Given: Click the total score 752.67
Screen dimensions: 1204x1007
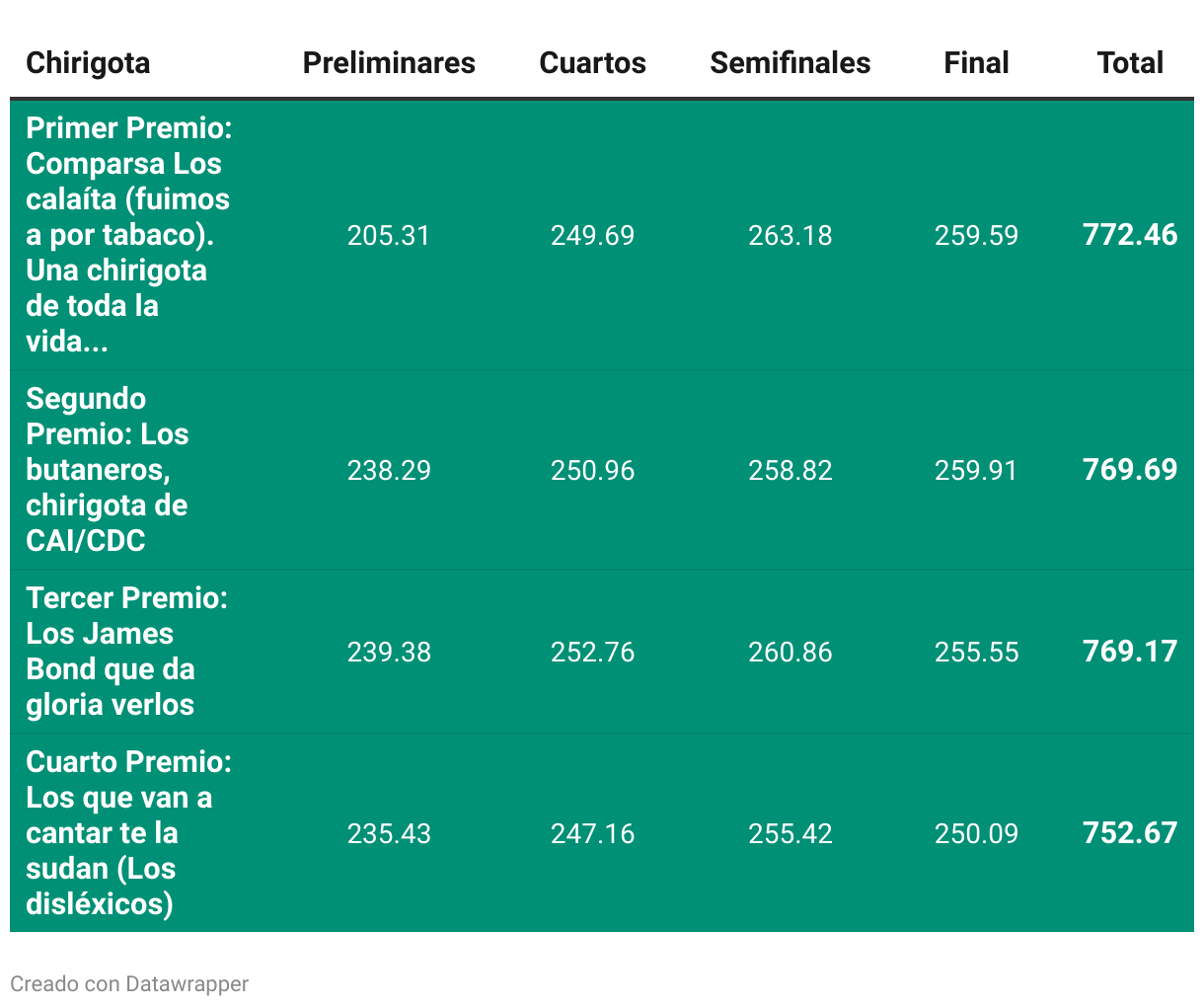Looking at the screenshot, I should 1130,833.
